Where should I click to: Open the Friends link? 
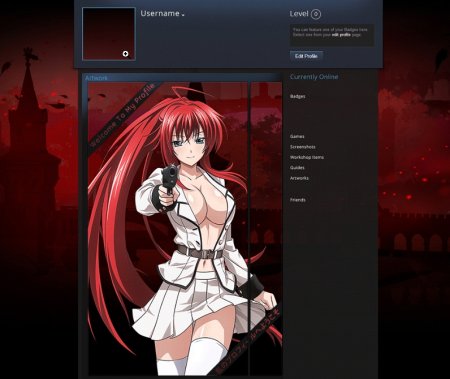click(298, 200)
